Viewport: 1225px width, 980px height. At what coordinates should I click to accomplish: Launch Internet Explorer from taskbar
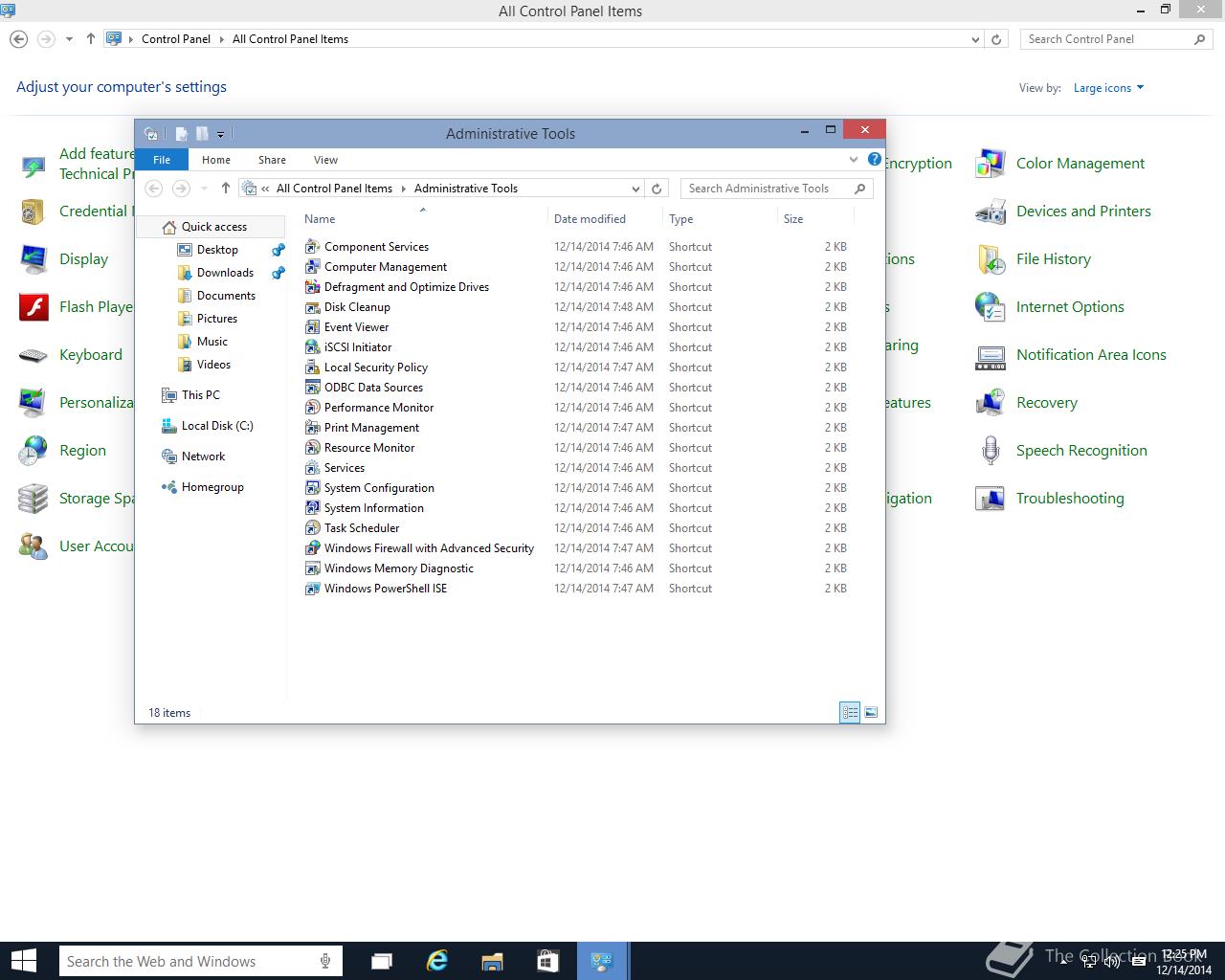coord(437,961)
